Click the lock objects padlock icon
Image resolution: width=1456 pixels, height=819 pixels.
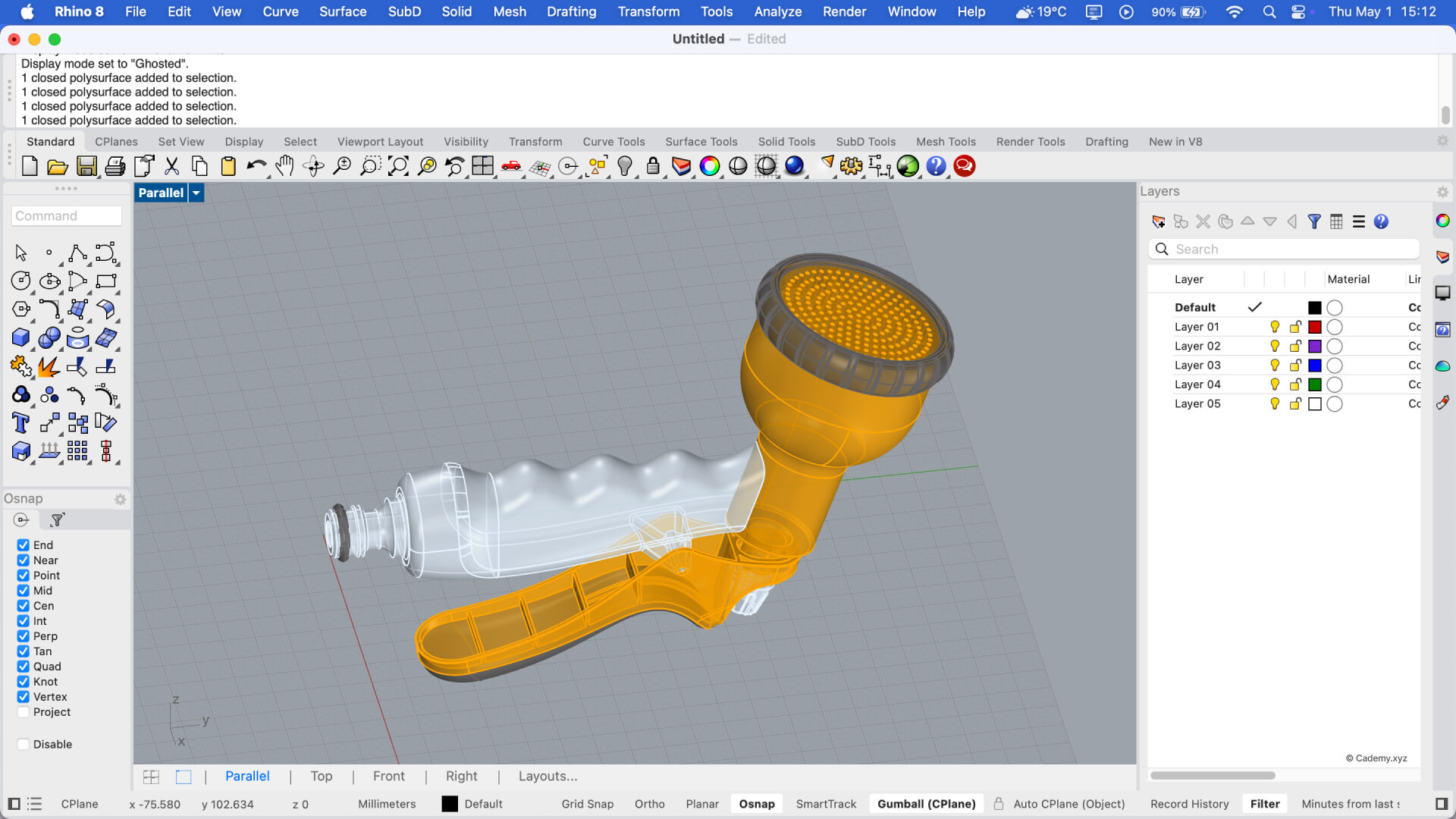tap(653, 166)
